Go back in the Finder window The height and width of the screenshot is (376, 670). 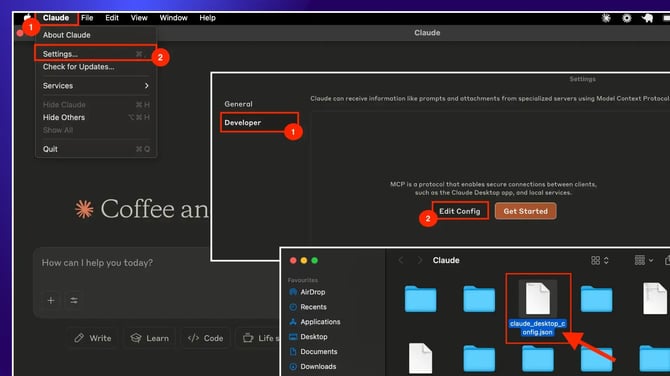point(401,260)
